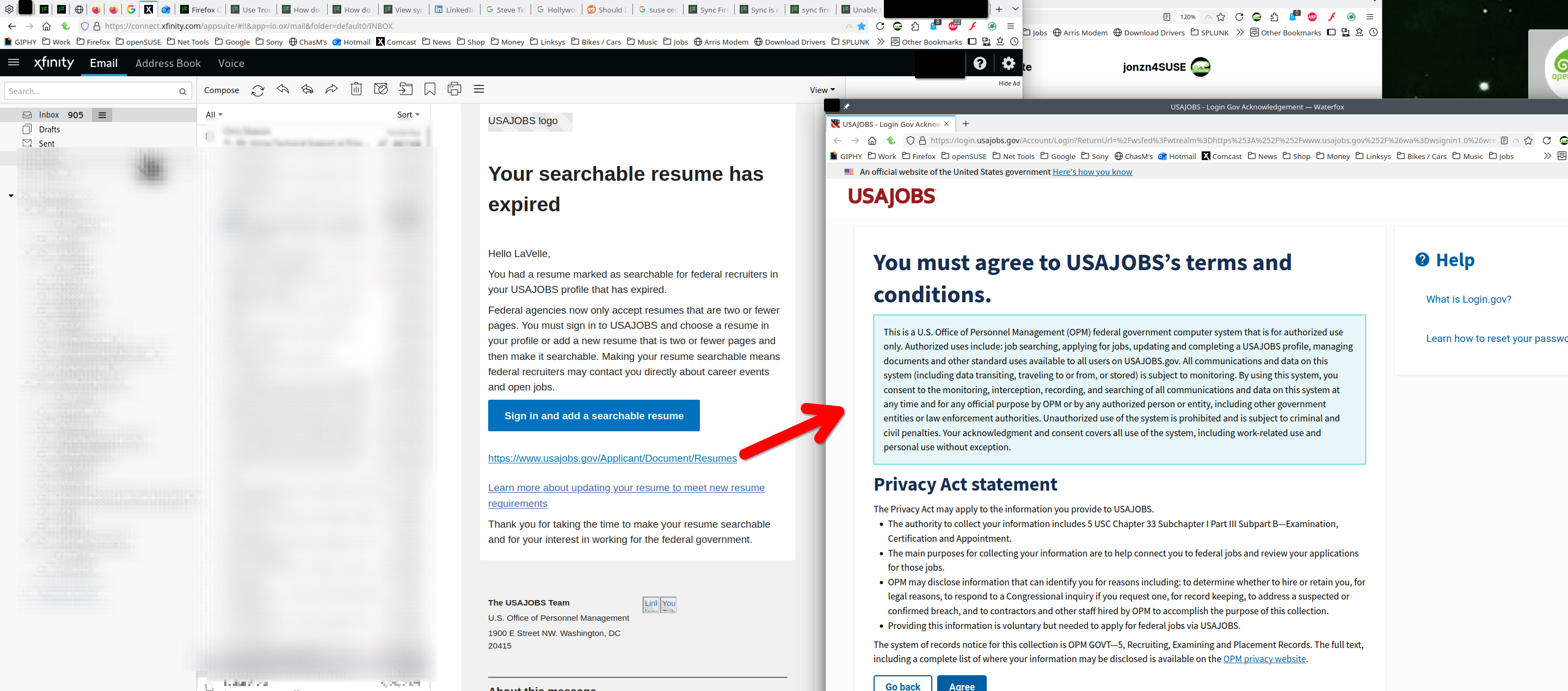Forward the USAJOBS email
The height and width of the screenshot is (691, 1568).
point(331,89)
